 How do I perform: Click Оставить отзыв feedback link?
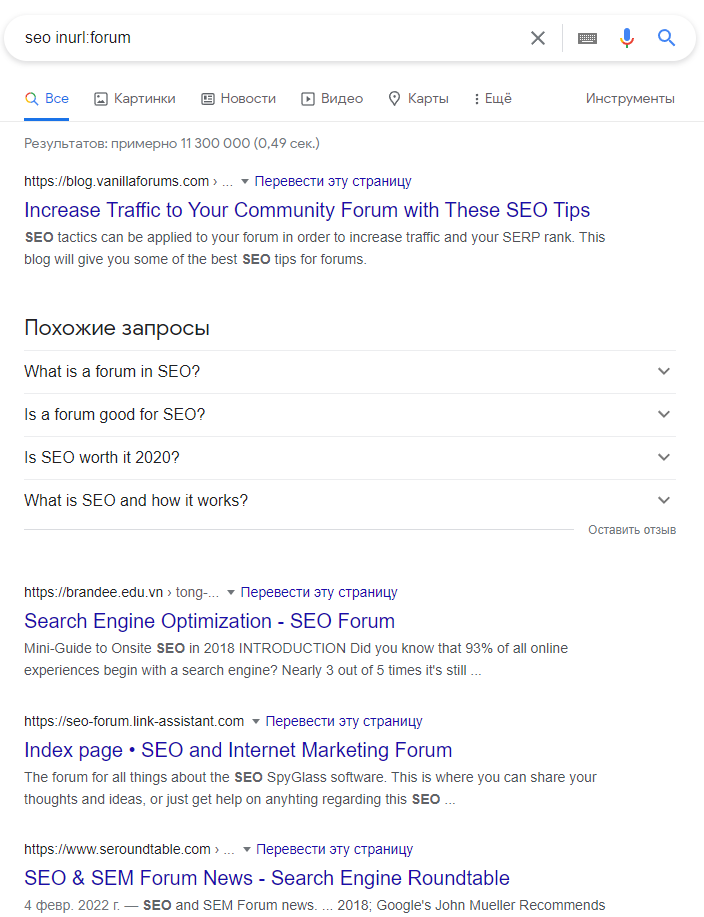click(632, 530)
